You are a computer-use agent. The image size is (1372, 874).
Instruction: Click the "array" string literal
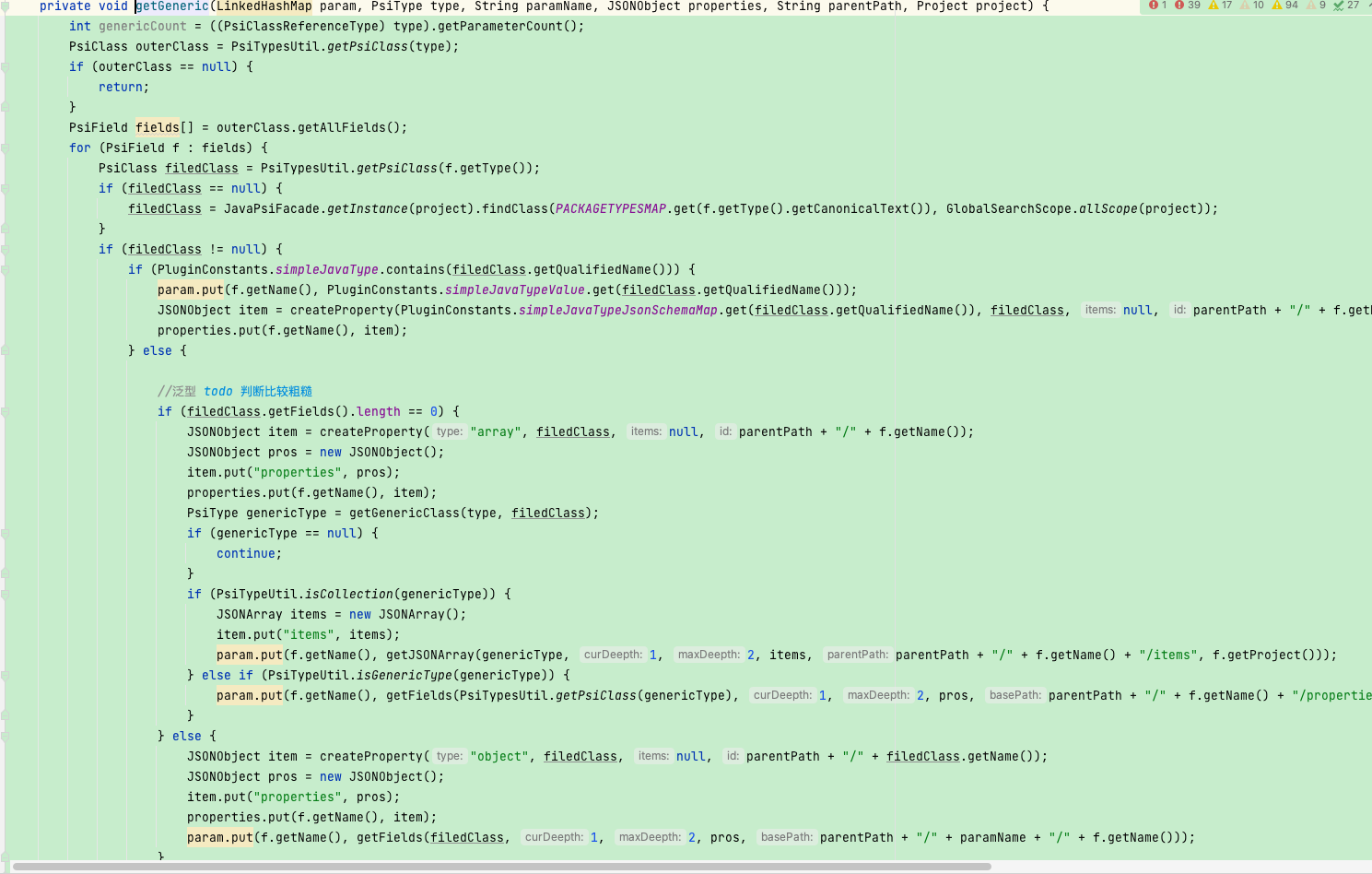coord(496,432)
